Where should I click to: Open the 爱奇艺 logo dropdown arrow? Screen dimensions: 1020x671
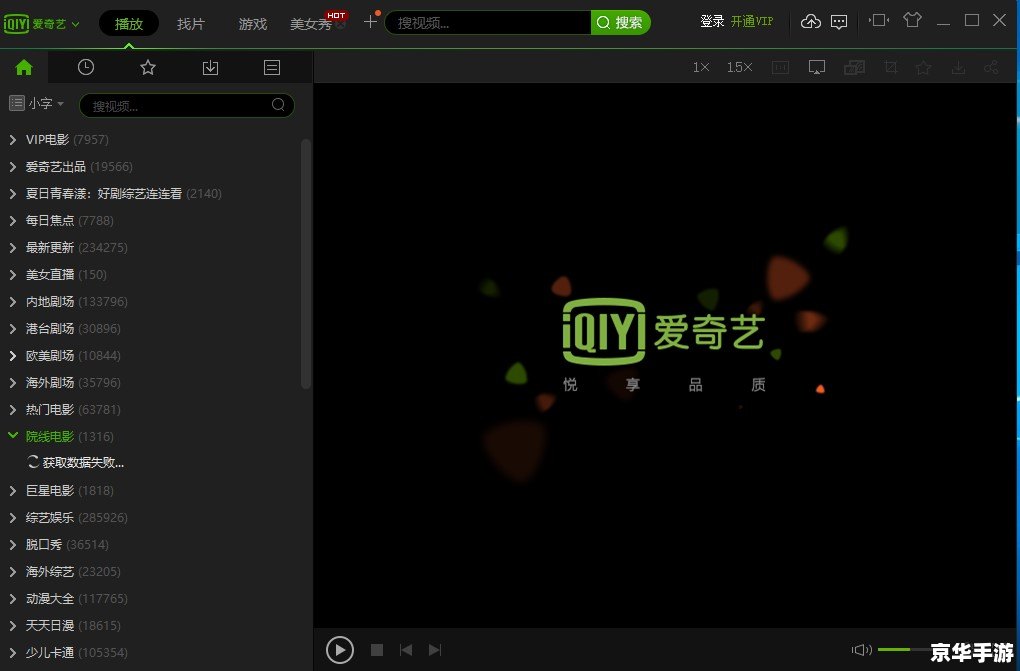[75, 25]
